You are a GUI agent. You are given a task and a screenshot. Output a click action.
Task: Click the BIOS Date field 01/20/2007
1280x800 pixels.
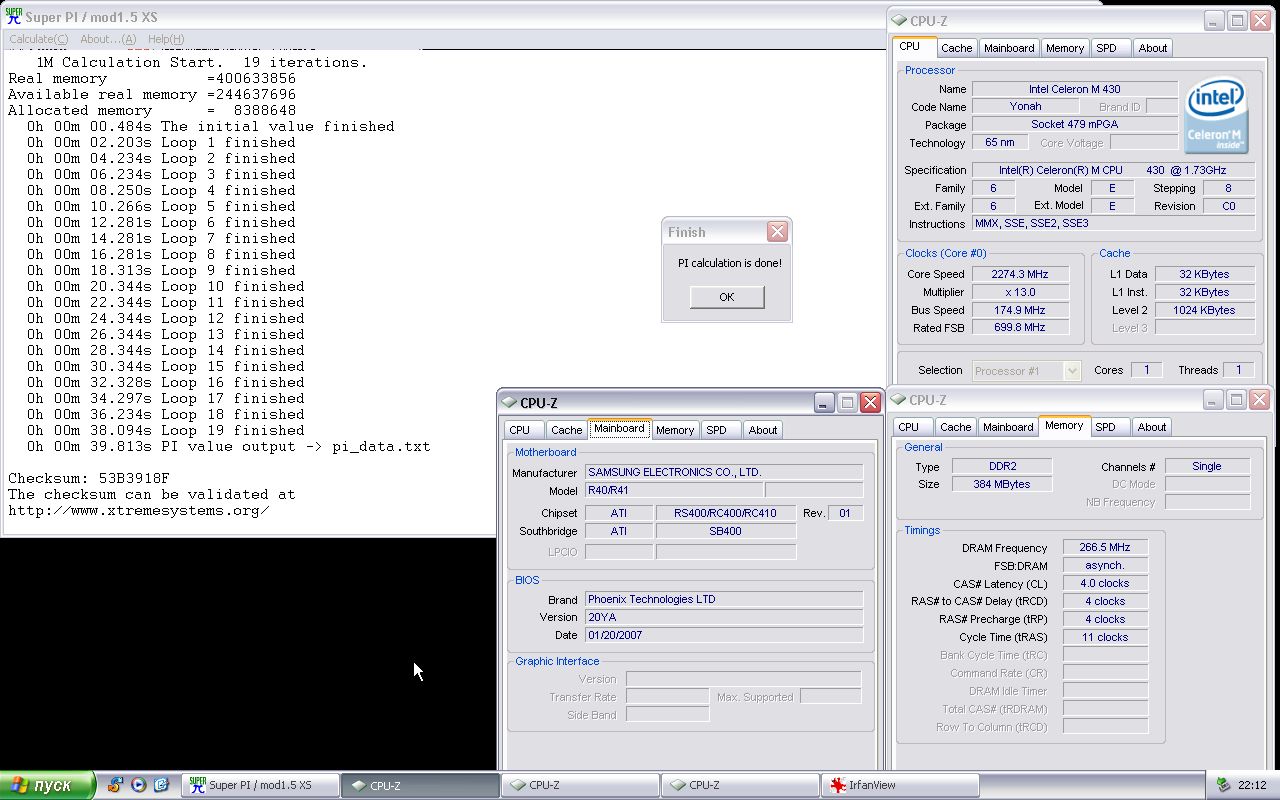[724, 635]
